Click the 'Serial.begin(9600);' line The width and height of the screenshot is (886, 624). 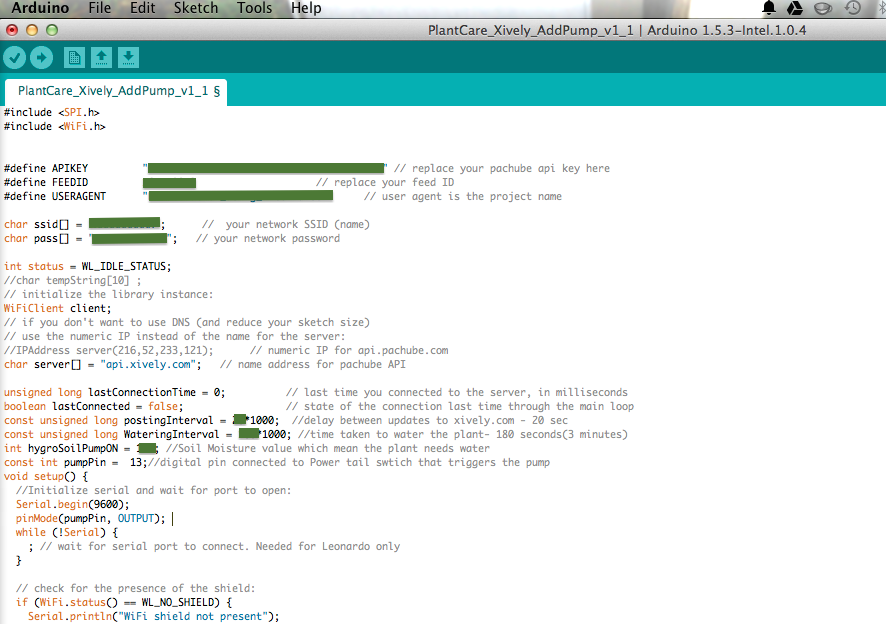(72, 505)
